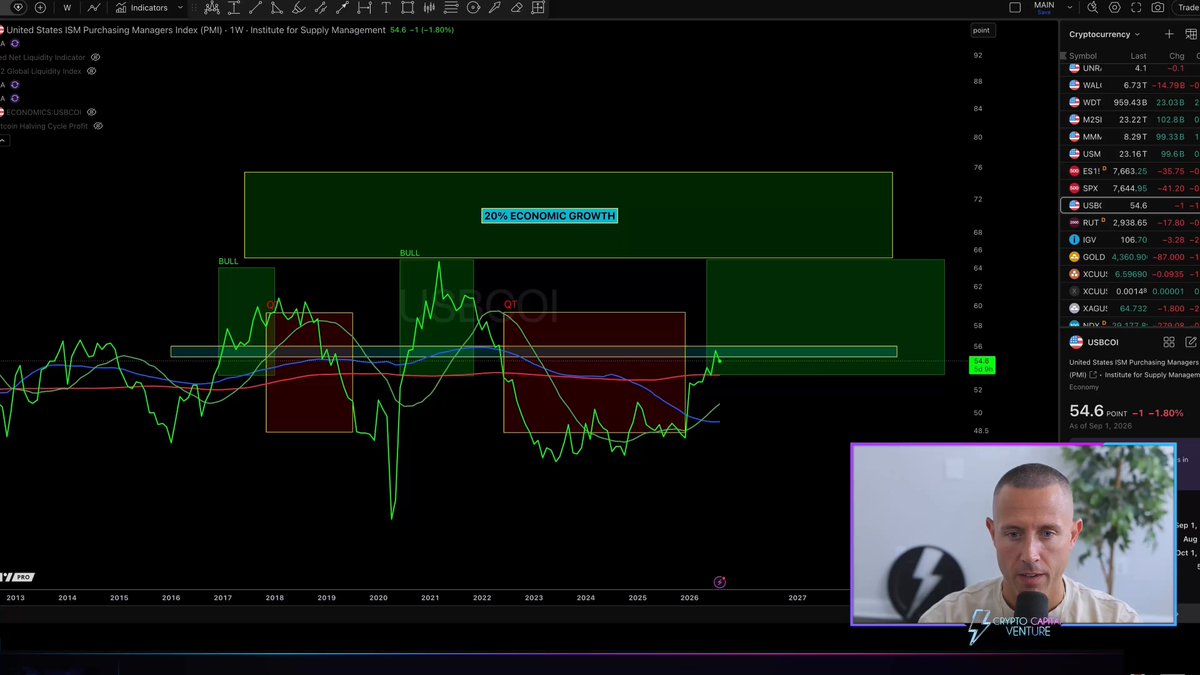Open chart settings hexagon gear icon
1200x675 pixels.
click(1116, 7)
